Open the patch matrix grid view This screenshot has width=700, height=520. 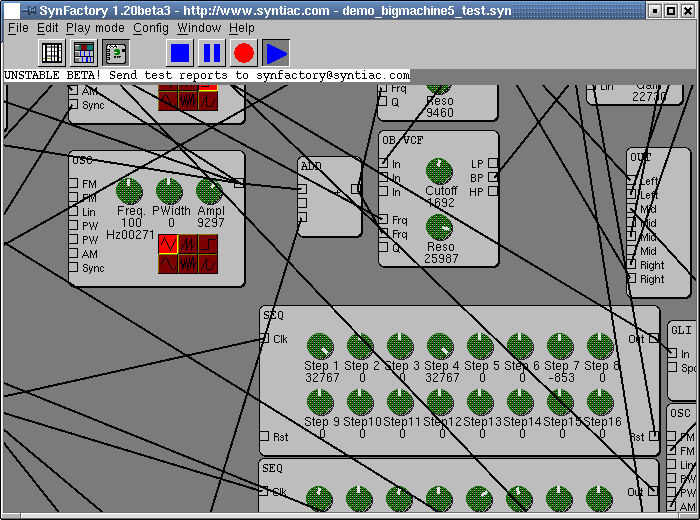pyautogui.click(x=52, y=53)
